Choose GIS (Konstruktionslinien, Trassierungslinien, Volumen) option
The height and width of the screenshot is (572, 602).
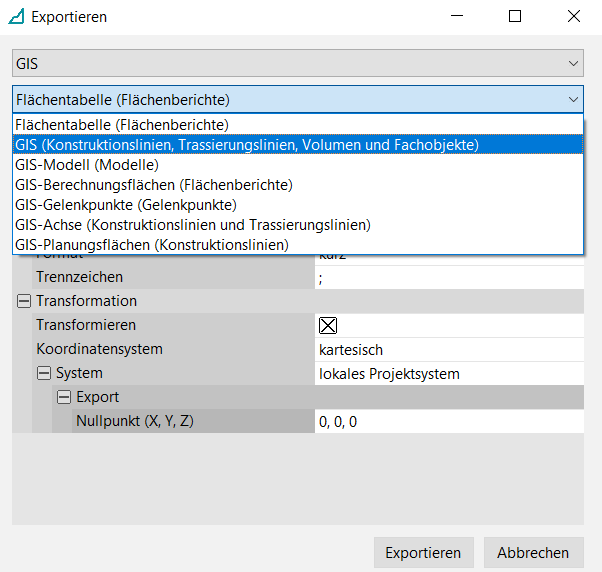247,145
